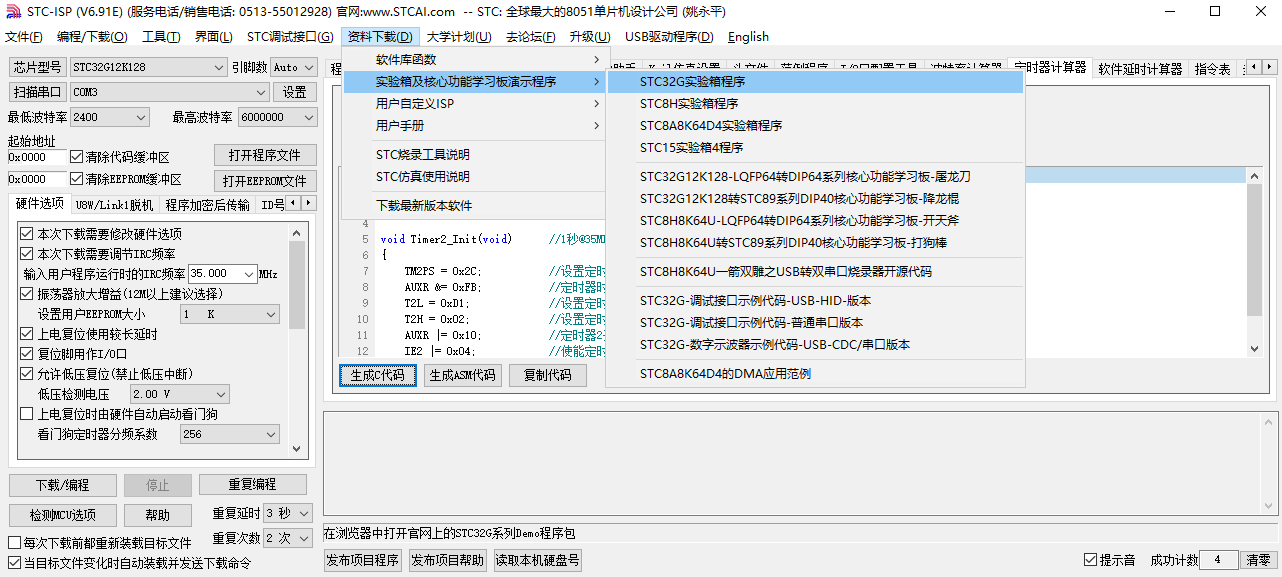Open the IRC频率 35.000 MHz dropdown
The image size is (1282, 577).
pos(222,274)
